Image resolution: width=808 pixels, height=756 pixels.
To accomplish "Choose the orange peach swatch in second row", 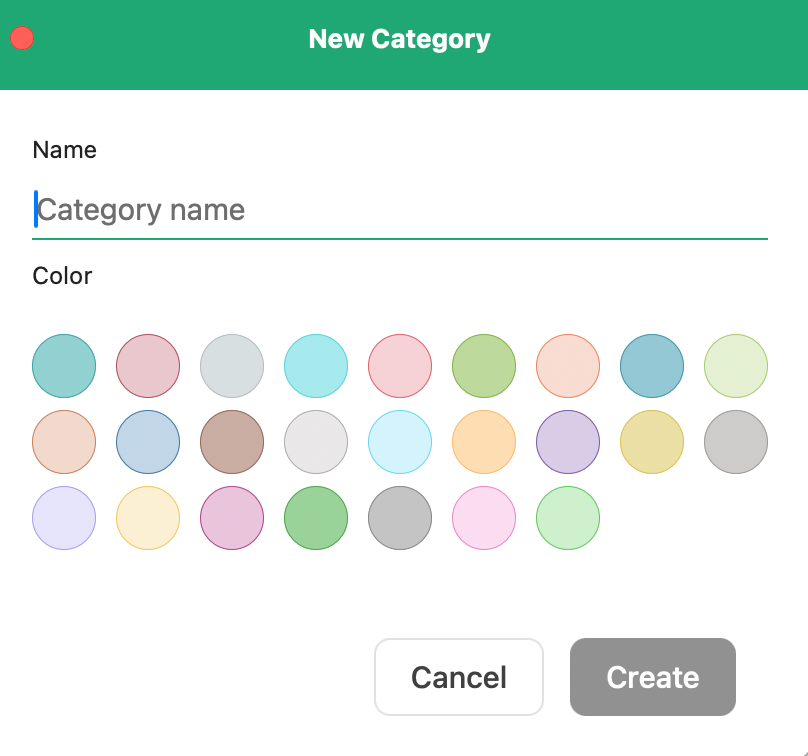I will pos(484,442).
